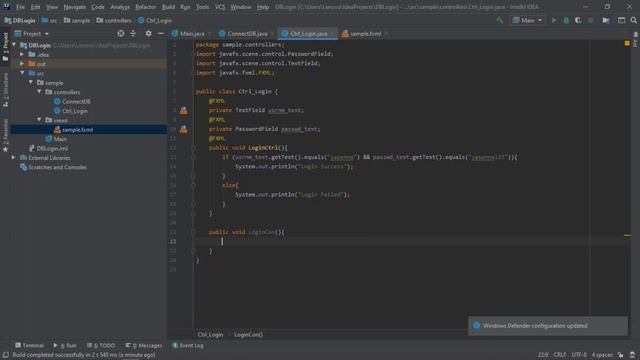Click the Stop process icon
The image size is (640, 360).
[590, 20]
